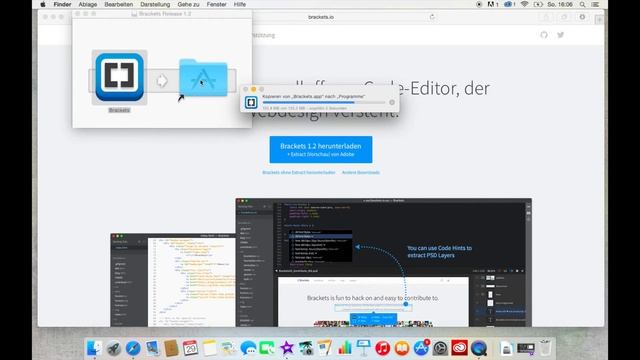Click the Safari show tabs button
This screenshot has height=360, width=640.
[564, 17]
